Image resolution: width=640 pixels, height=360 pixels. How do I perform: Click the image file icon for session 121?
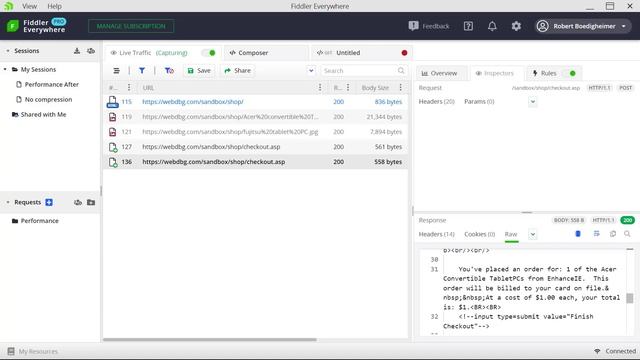pos(113,132)
